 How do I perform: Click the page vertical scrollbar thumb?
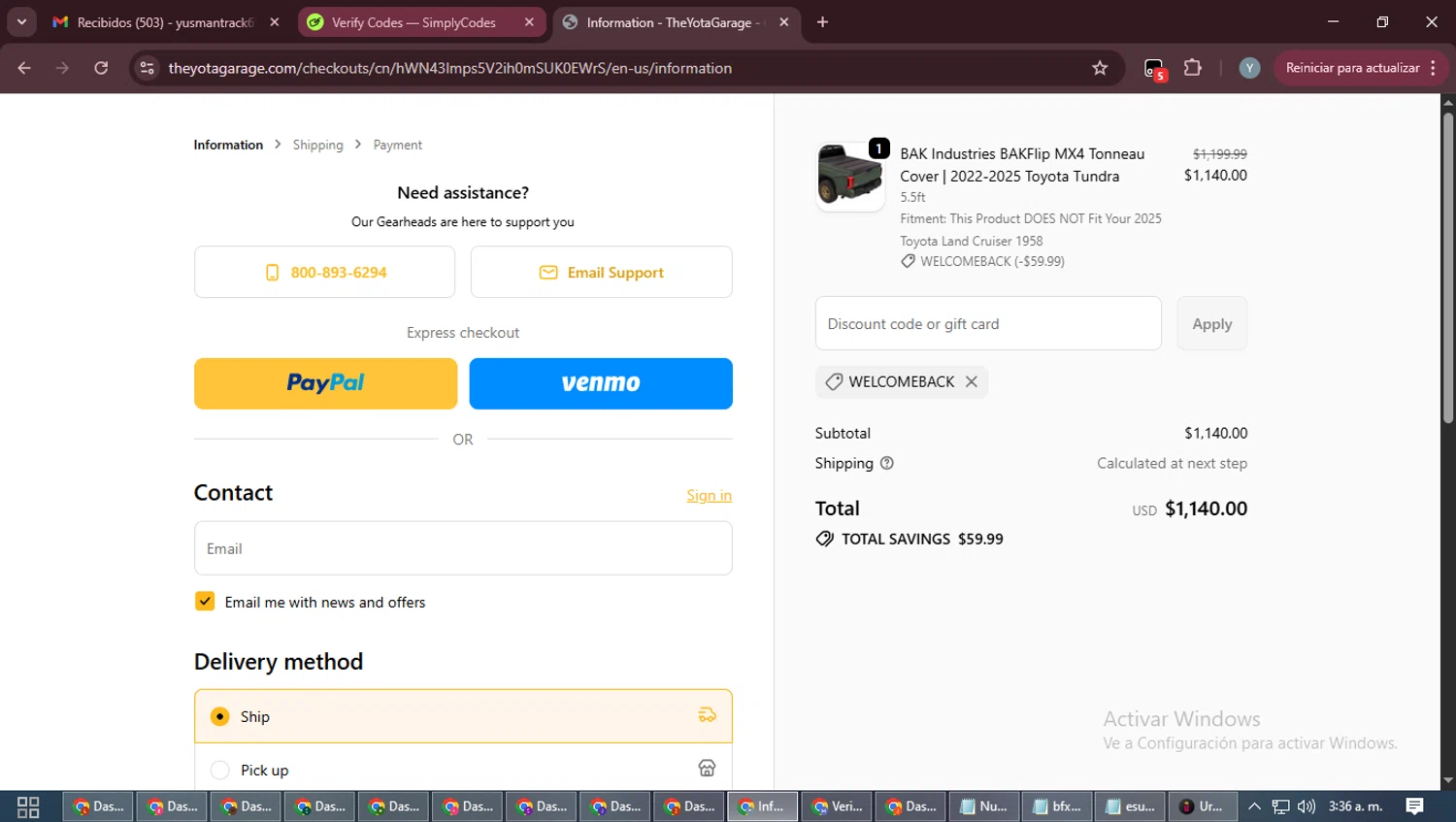click(1447, 267)
